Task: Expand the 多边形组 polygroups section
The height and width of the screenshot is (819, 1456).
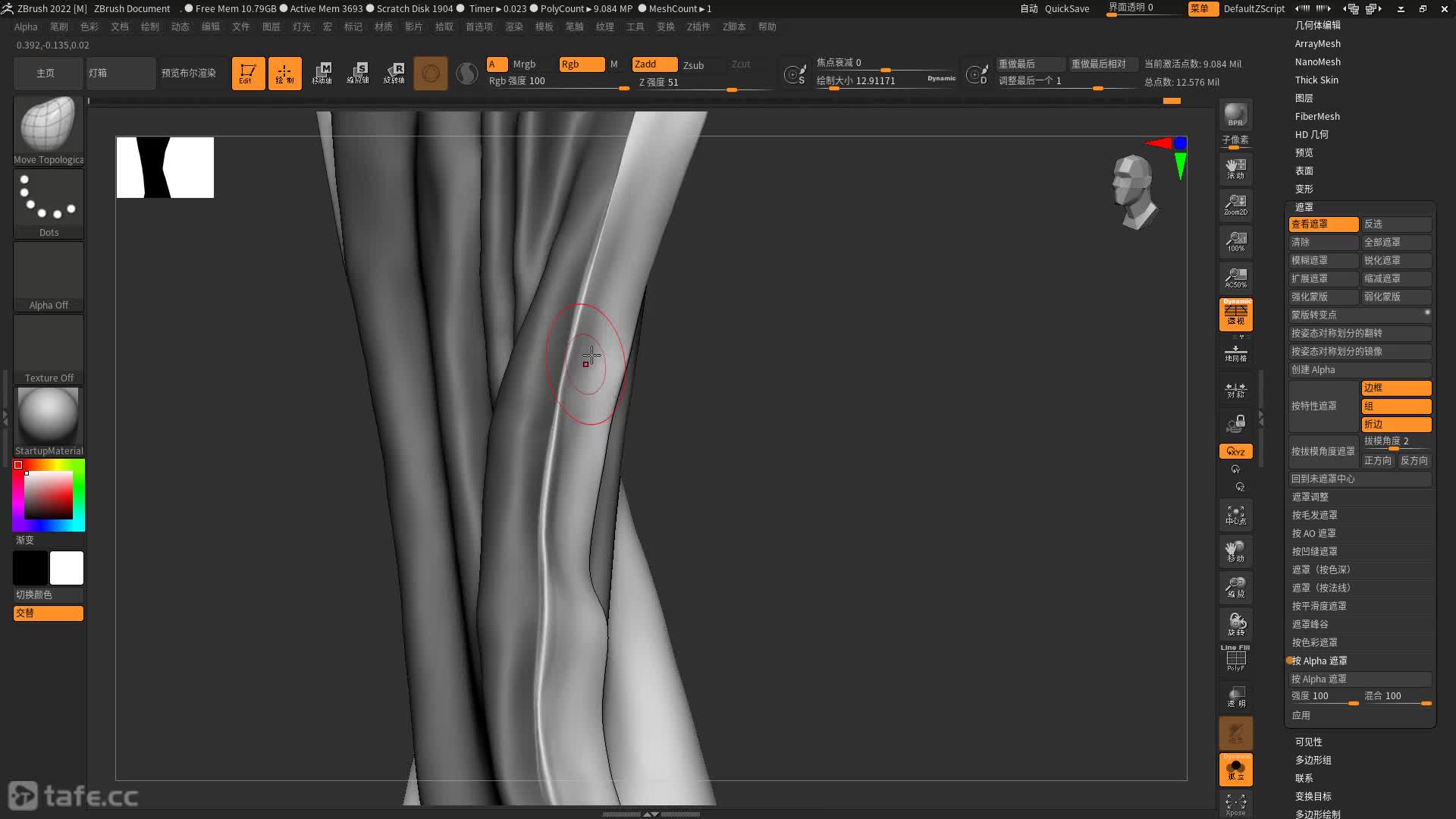Action: click(x=1313, y=760)
